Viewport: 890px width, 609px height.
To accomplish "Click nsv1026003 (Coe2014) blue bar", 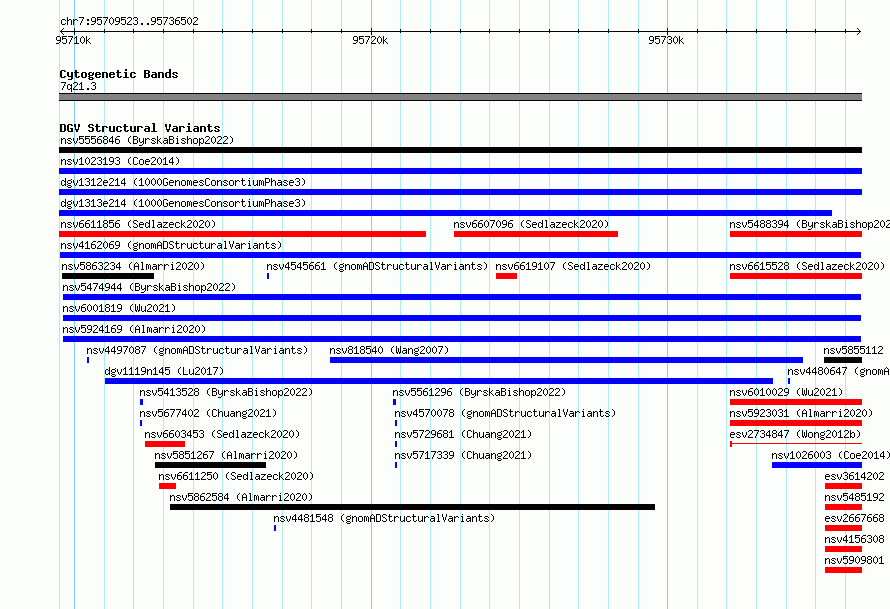I will 817,465.
